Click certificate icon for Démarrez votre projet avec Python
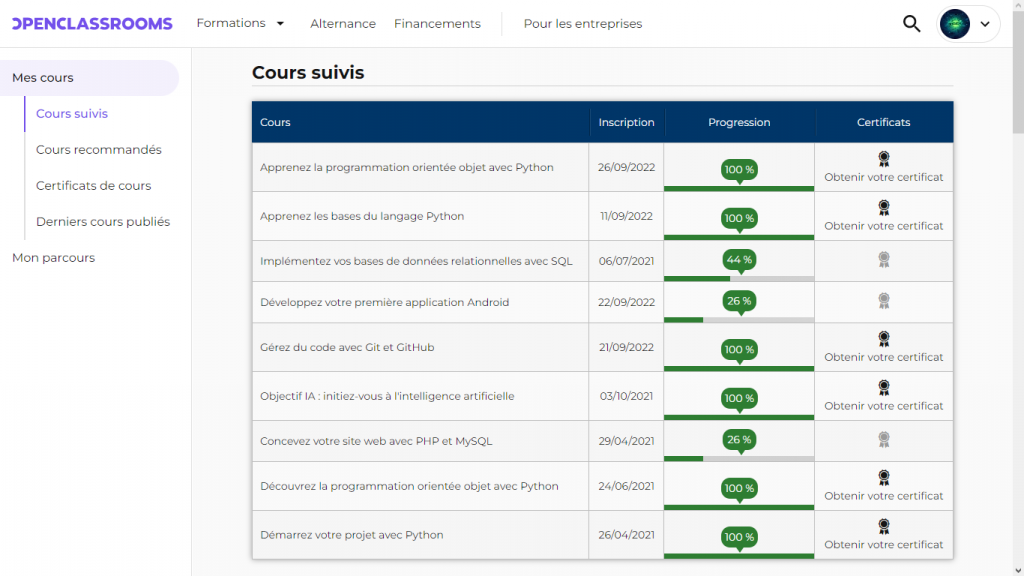1024x576 pixels. click(884, 526)
